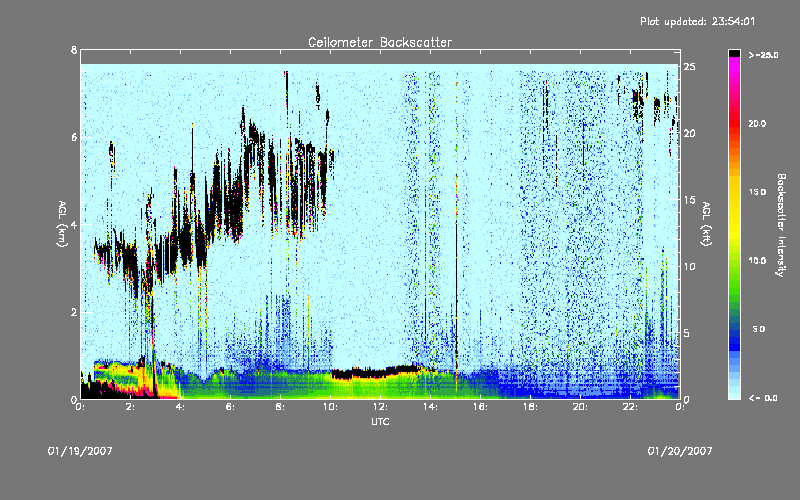Viewport: 800px width, 500px height.
Task: Click the 'Plot updated: 23:54:01' timestamp
Action: coord(697,21)
